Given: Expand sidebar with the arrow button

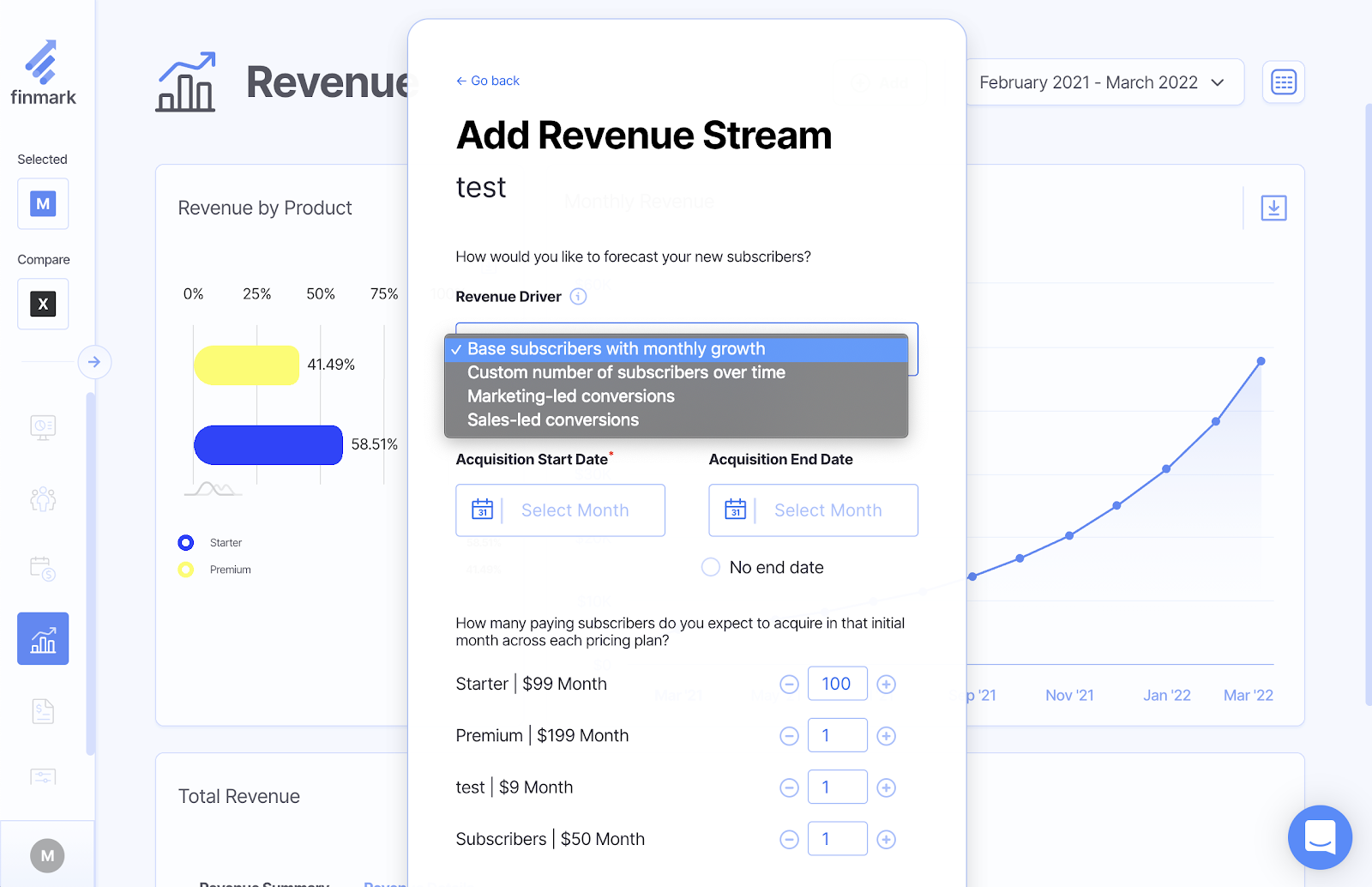Looking at the screenshot, I should click(94, 362).
